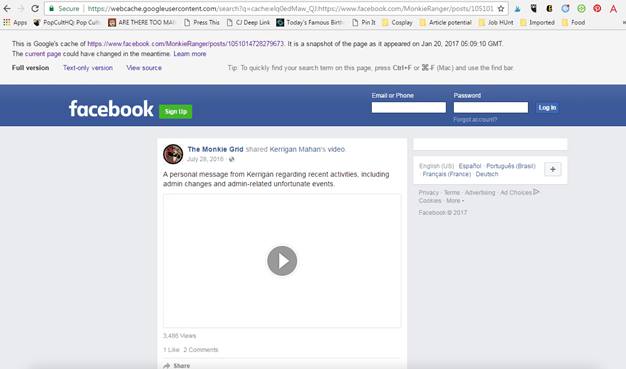Open the green circular checkmark extension icon
Image resolution: width=626 pixels, height=369 pixels.
(x=581, y=8)
